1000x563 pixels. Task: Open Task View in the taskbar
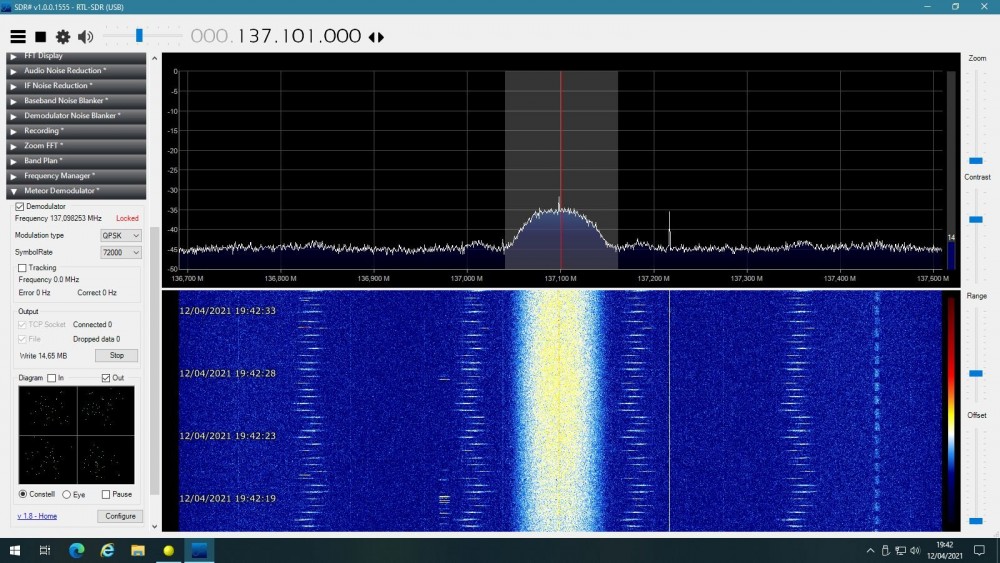tap(45, 550)
